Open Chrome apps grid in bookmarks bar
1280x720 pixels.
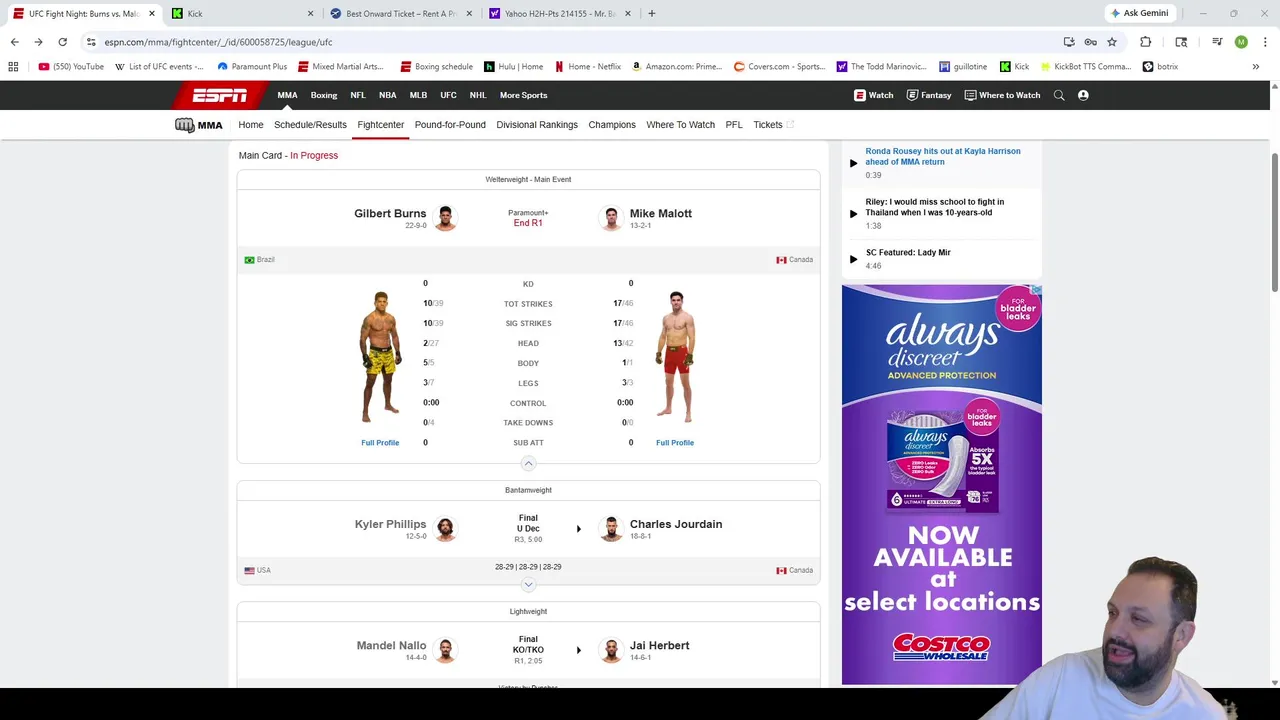click(x=13, y=67)
